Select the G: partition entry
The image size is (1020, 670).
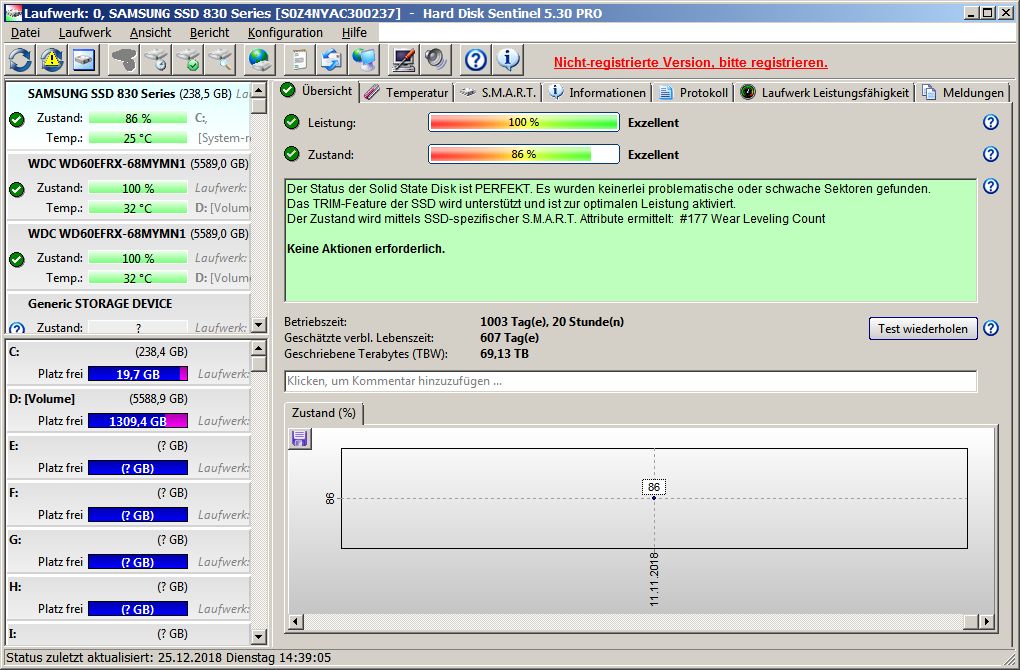click(128, 550)
